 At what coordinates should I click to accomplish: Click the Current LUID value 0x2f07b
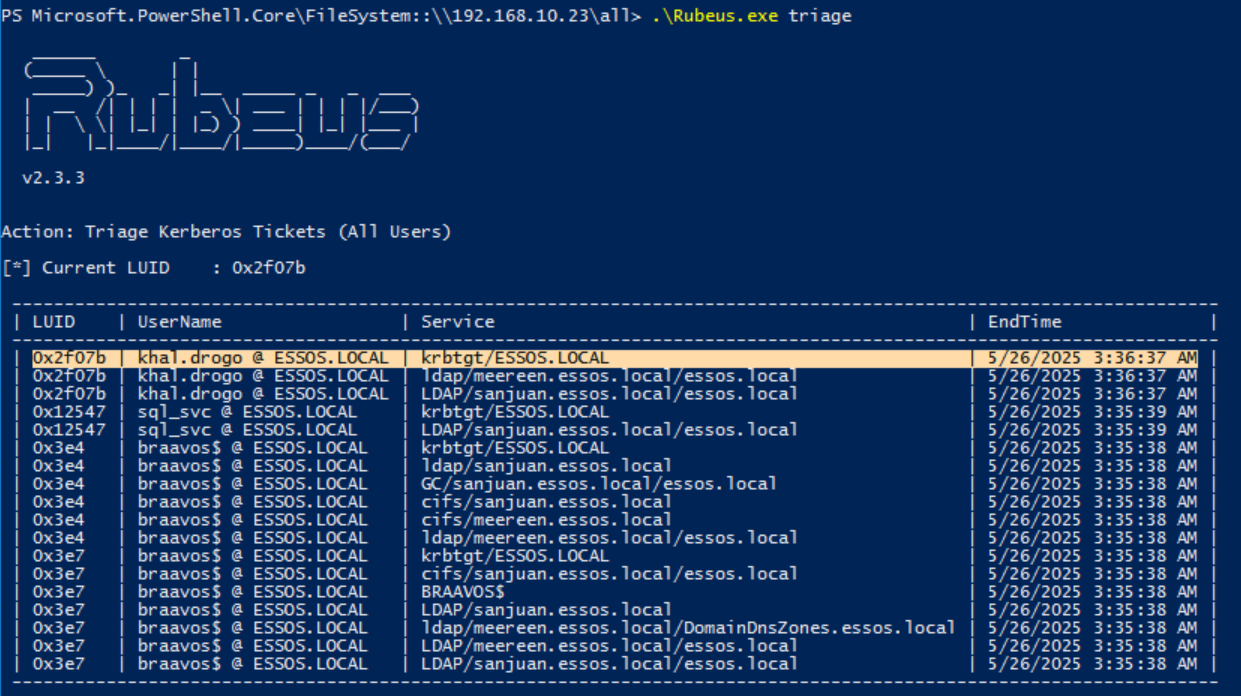point(269,268)
